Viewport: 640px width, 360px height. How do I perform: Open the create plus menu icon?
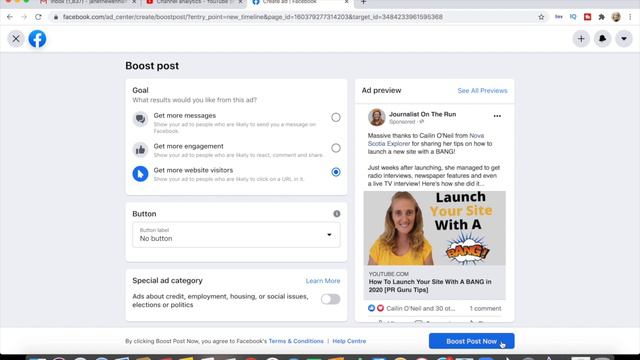(x=581, y=39)
